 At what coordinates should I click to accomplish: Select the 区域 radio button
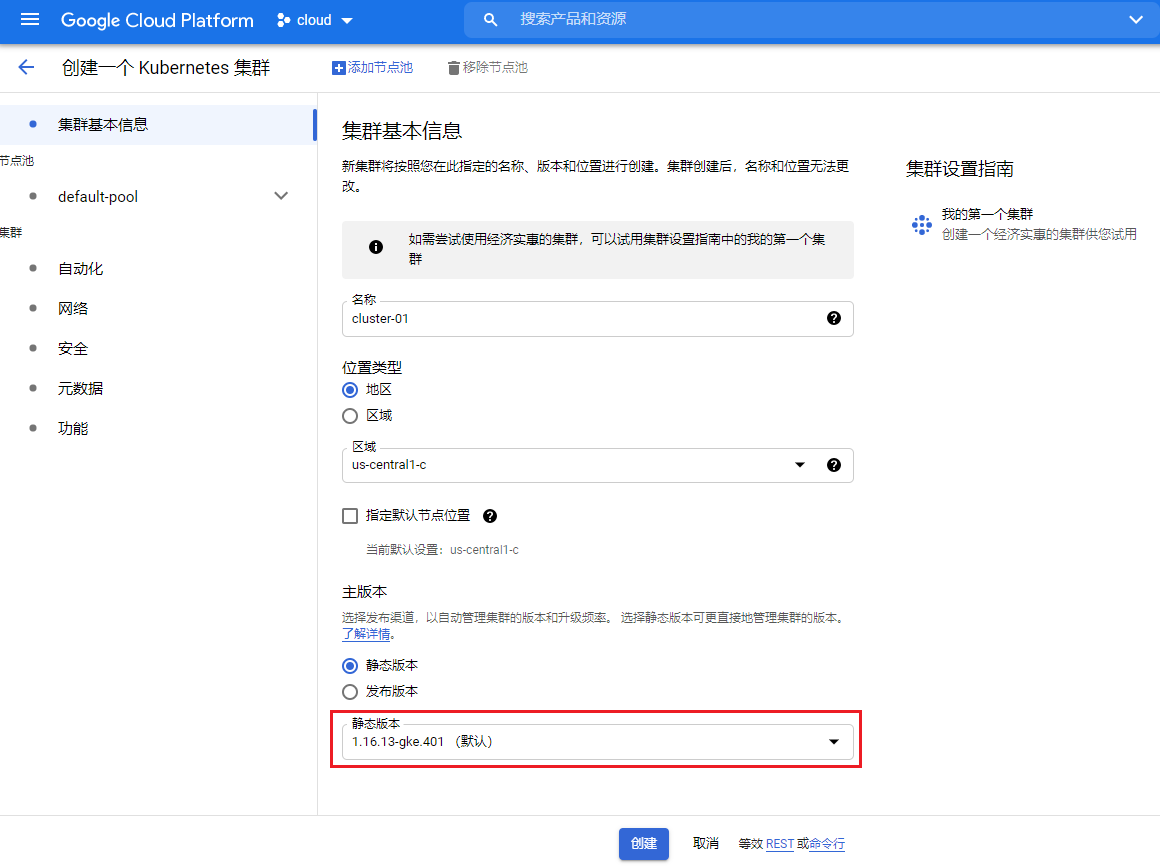350,416
